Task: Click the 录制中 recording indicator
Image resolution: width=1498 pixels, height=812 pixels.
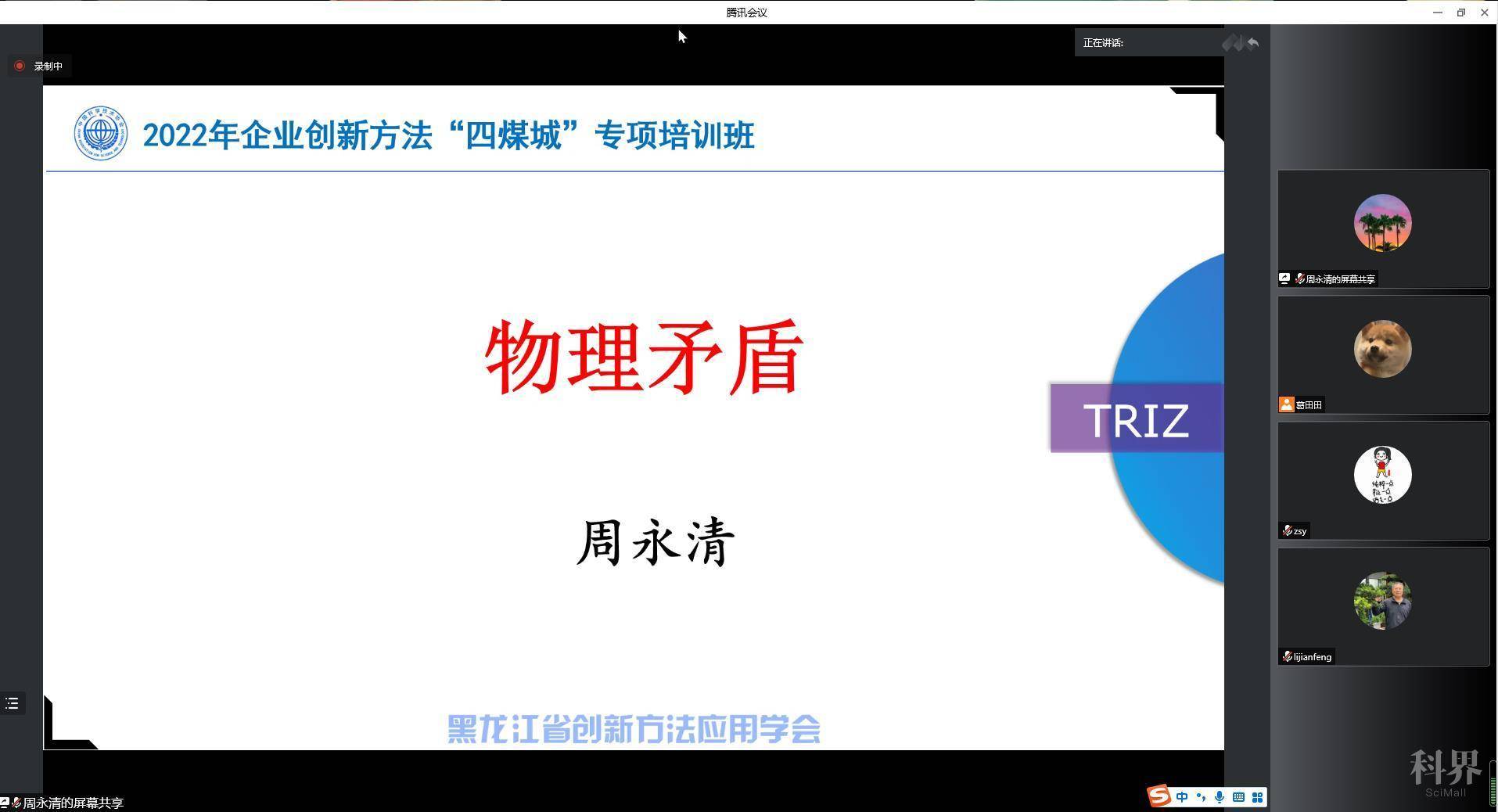Action: 39,66
